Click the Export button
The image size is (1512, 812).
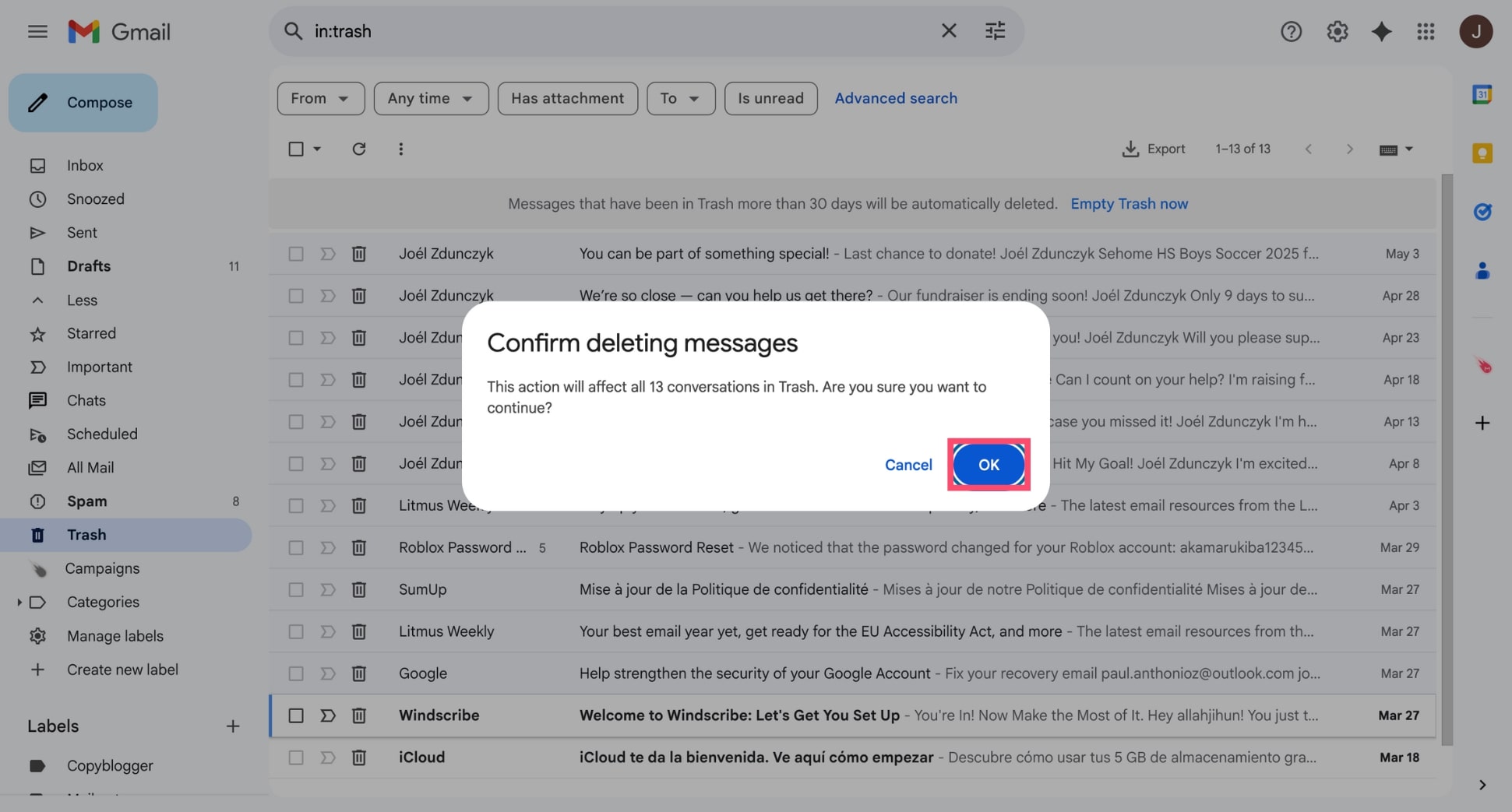pyautogui.click(x=1153, y=149)
